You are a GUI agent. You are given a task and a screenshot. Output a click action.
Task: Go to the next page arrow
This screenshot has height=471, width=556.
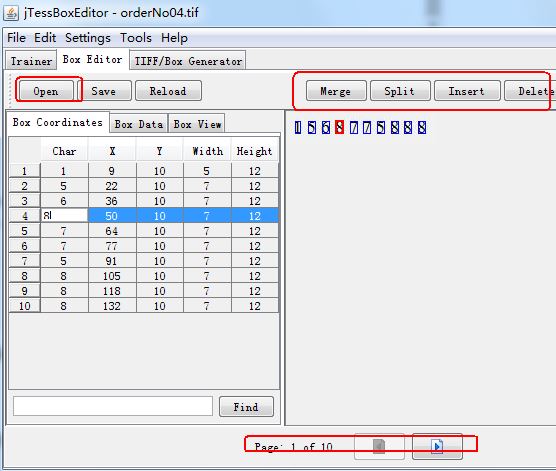coord(437,446)
